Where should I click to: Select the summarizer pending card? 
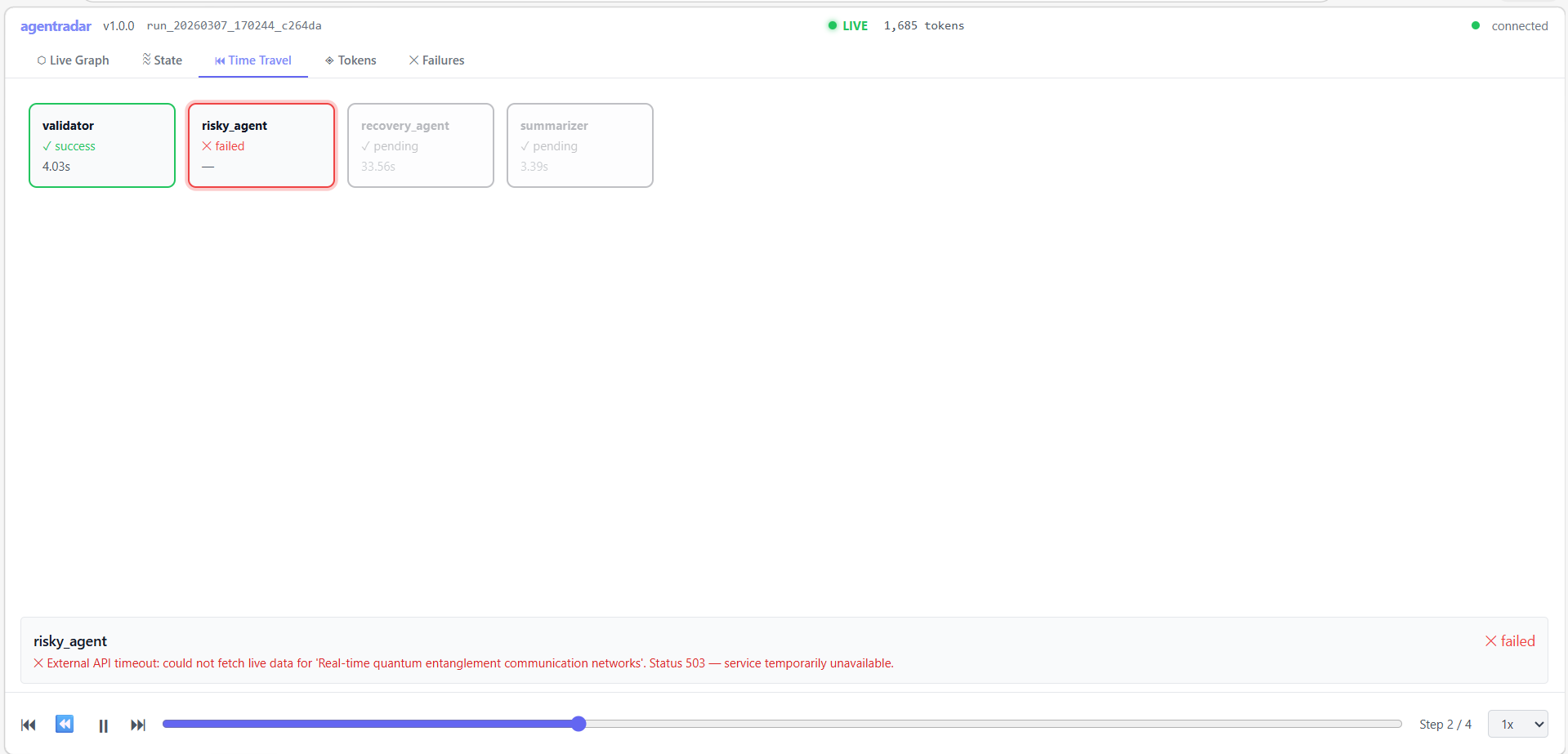click(x=580, y=145)
